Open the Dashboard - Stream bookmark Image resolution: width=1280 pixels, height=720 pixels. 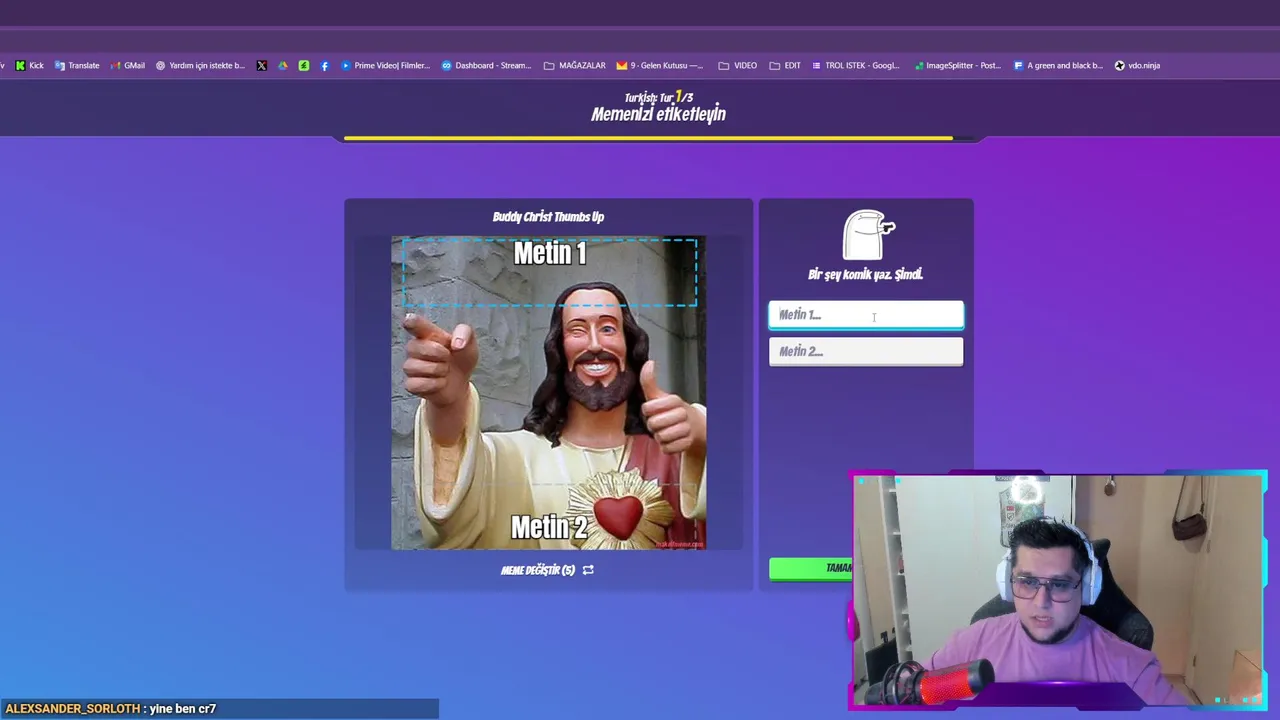(487, 65)
